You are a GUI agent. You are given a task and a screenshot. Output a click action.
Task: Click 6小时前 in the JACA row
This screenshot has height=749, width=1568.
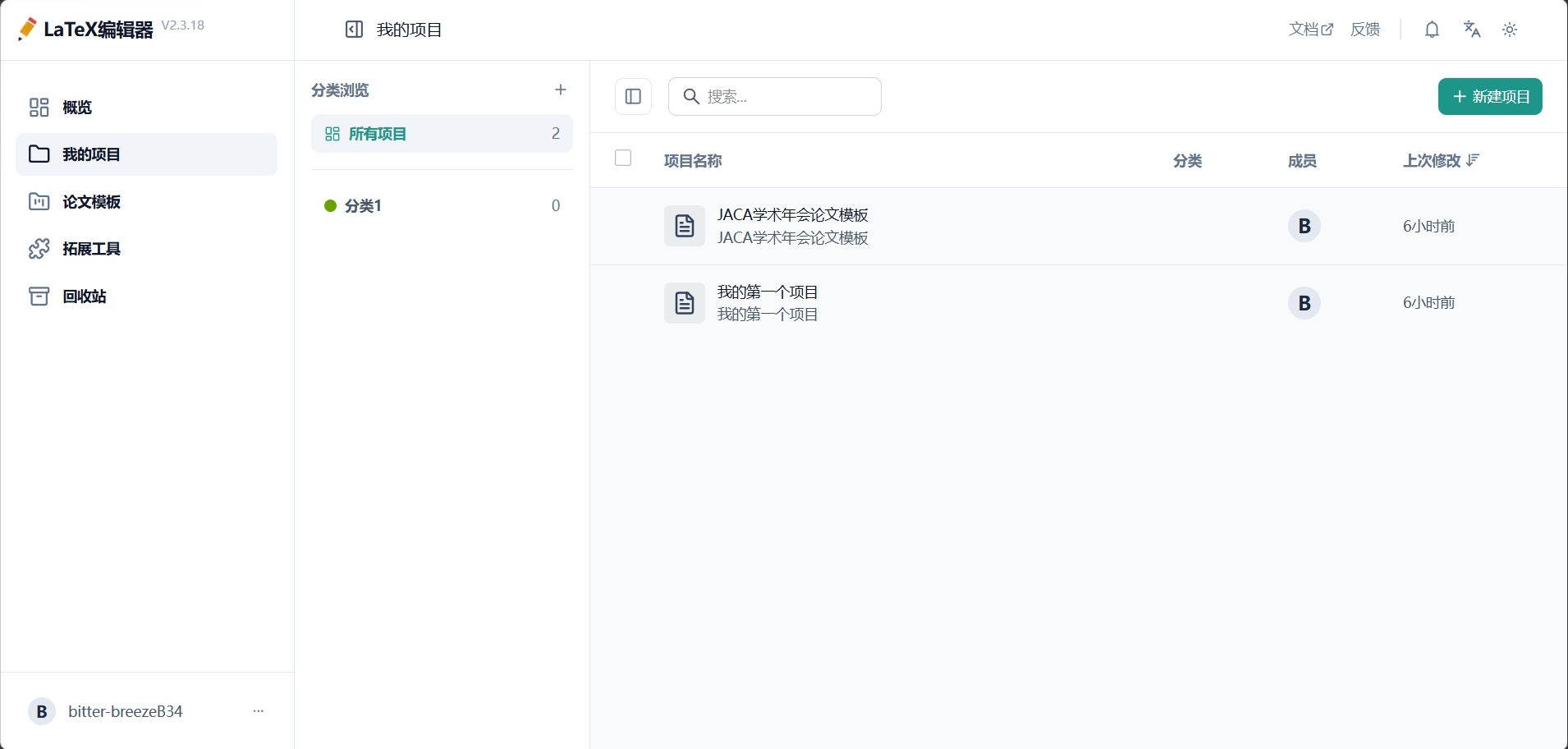point(1429,226)
